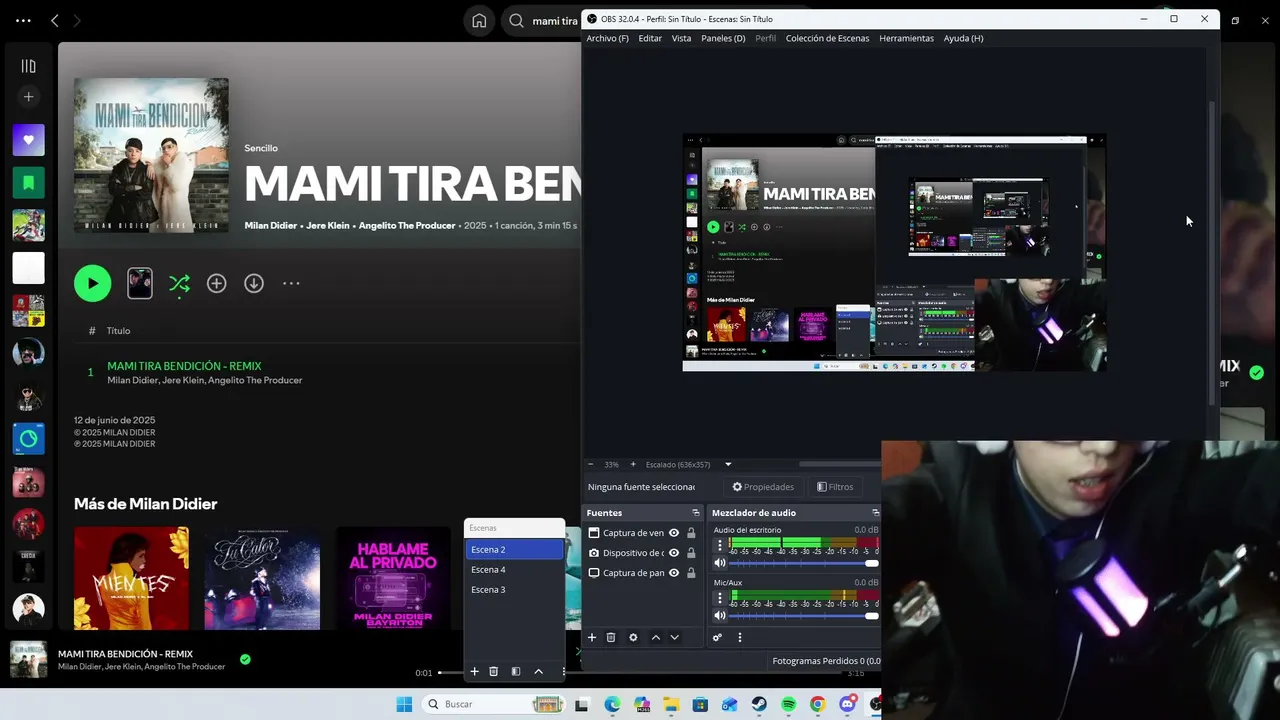Viewport: 1280px width, 720px height.
Task: Open the Paneles menu in OBS
Action: pos(723,38)
